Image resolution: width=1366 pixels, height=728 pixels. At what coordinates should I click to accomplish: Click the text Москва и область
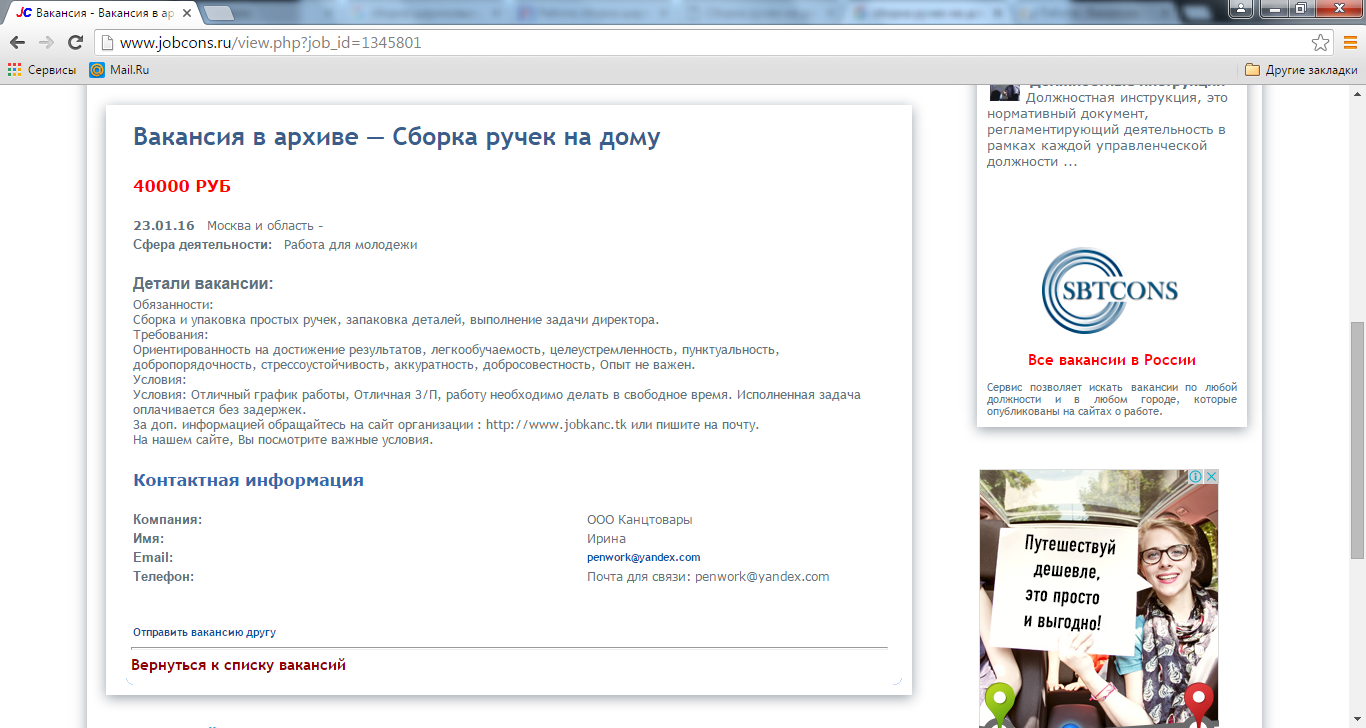[x=261, y=226]
